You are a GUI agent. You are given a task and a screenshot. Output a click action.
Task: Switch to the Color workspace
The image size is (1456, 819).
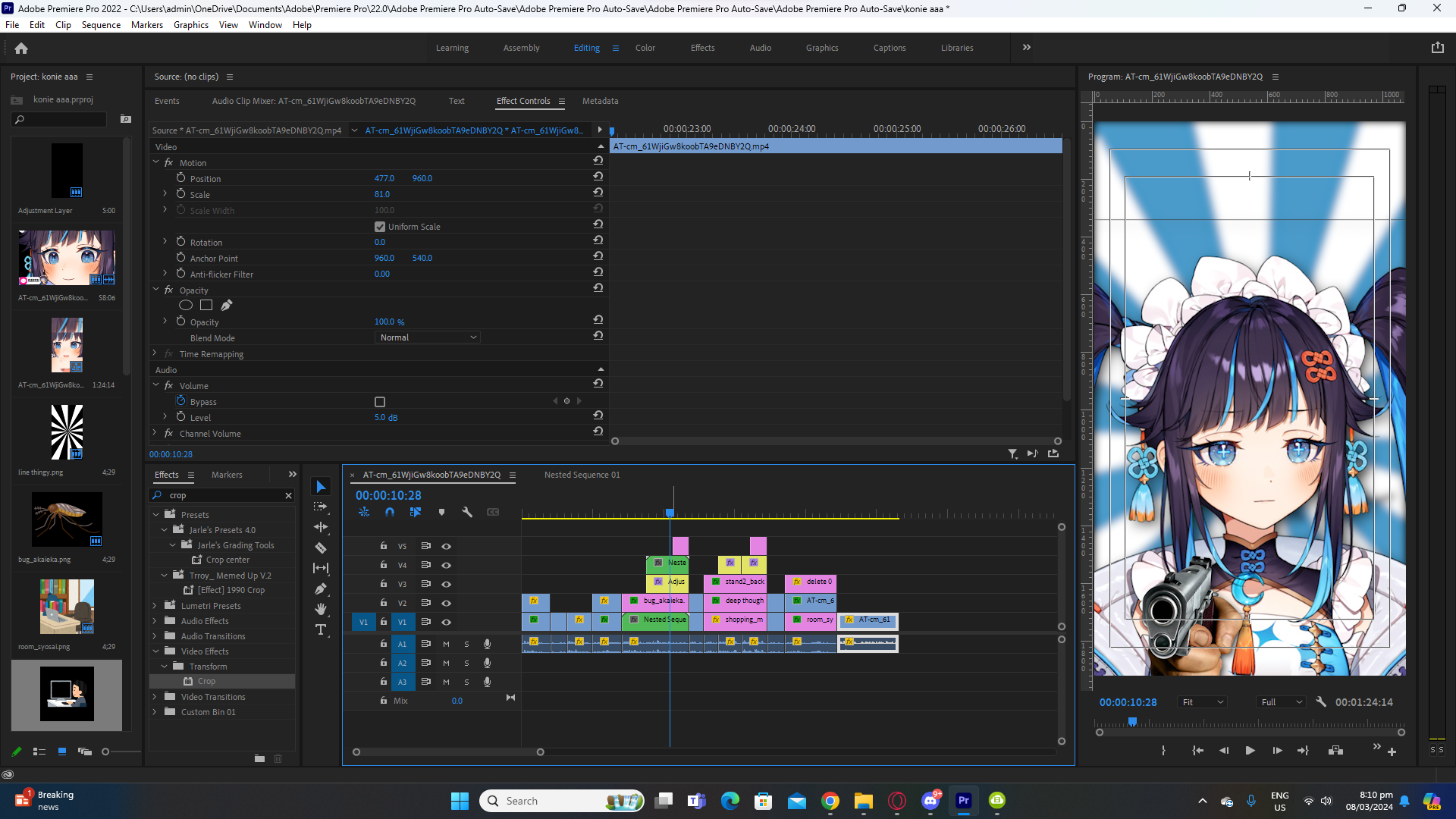click(x=645, y=48)
